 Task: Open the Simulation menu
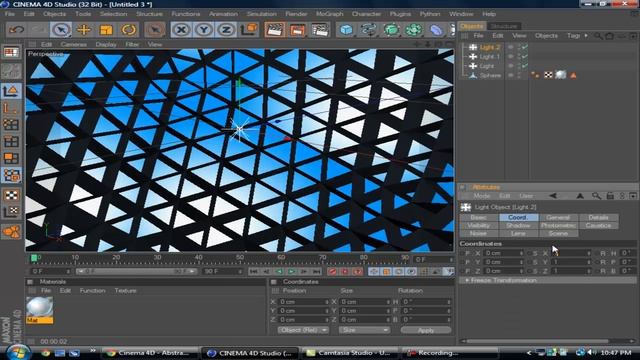point(261,14)
